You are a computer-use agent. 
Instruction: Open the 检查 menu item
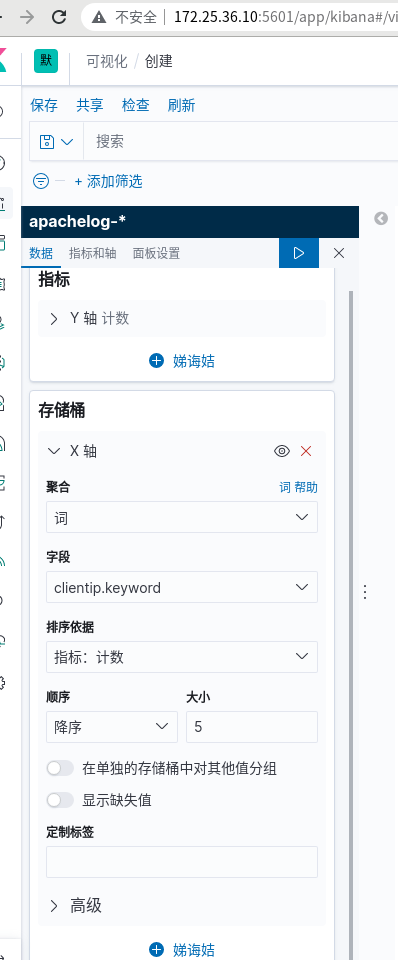click(x=135, y=105)
